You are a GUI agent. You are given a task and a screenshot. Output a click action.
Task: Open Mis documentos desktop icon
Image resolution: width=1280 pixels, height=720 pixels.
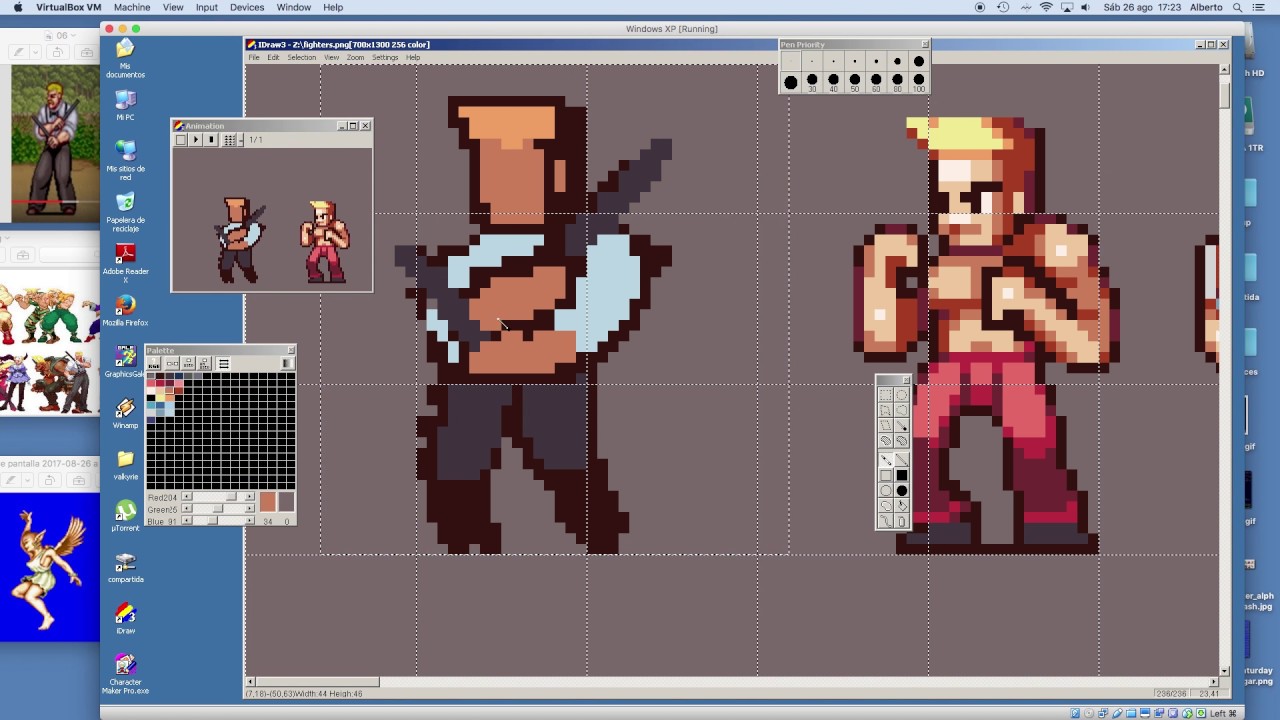125,58
